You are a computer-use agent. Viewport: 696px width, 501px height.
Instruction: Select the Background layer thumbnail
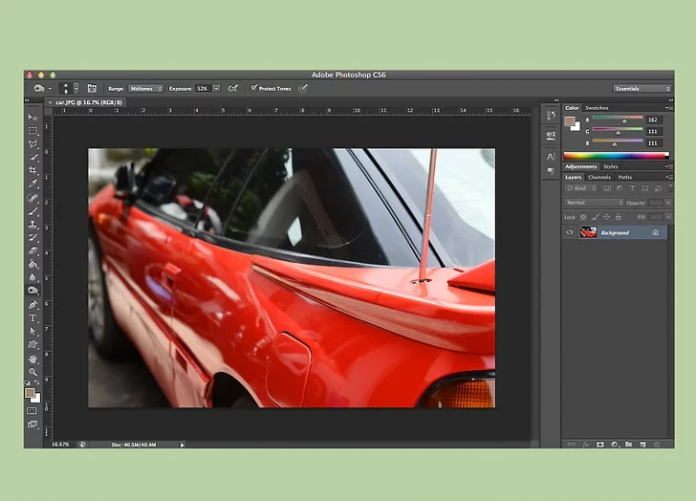coord(588,232)
